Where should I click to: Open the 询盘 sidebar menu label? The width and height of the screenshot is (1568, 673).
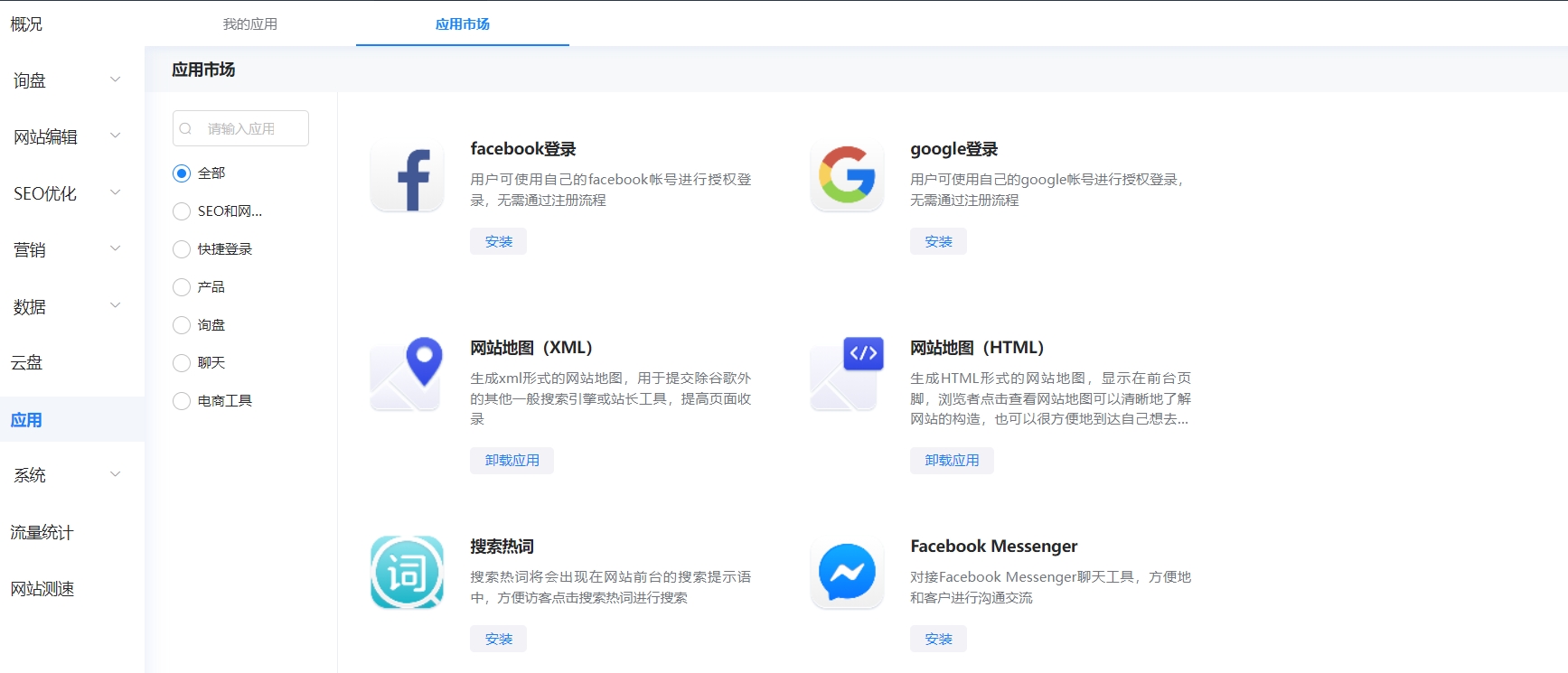30,80
